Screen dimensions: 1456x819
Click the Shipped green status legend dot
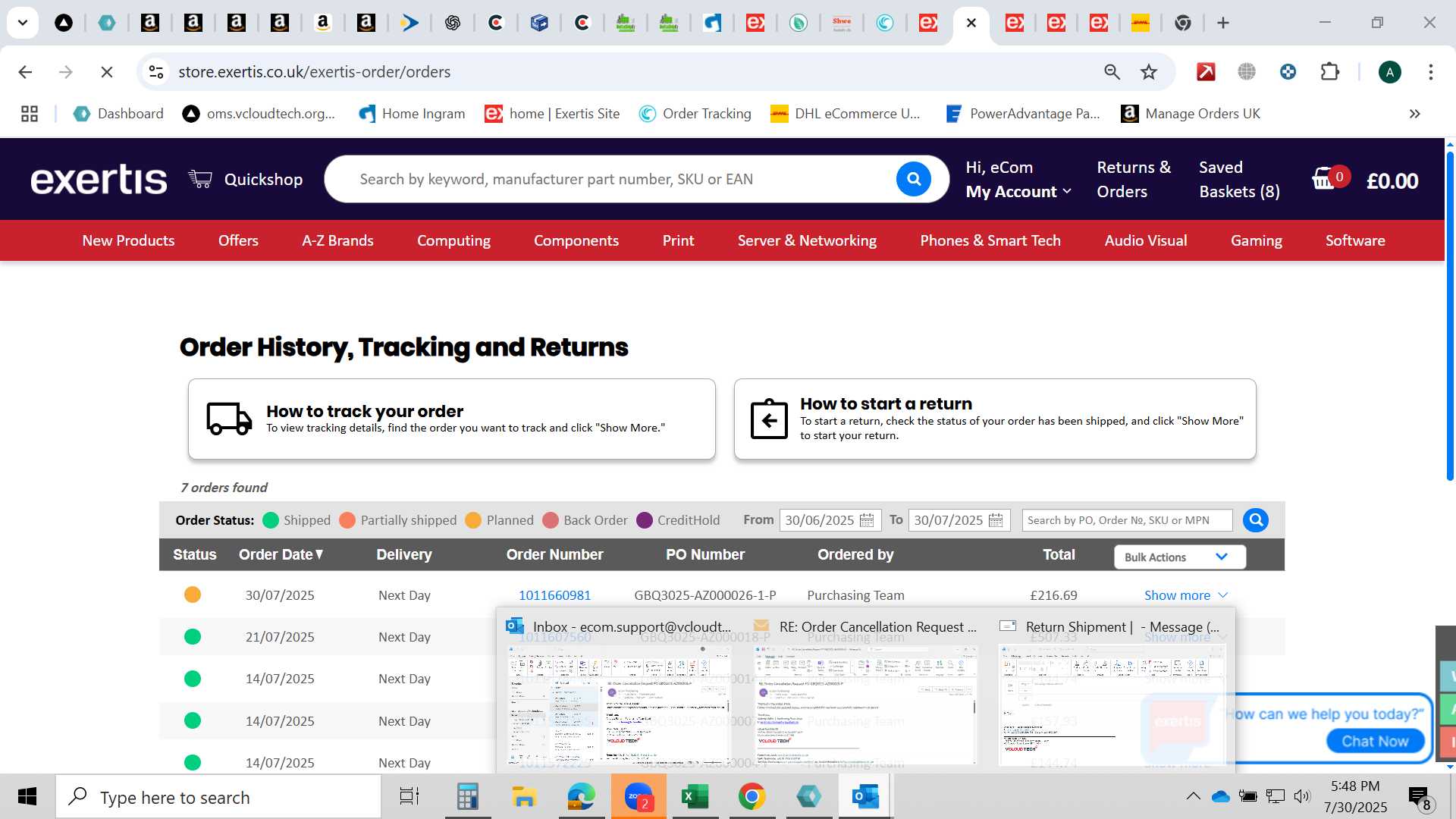point(271,520)
